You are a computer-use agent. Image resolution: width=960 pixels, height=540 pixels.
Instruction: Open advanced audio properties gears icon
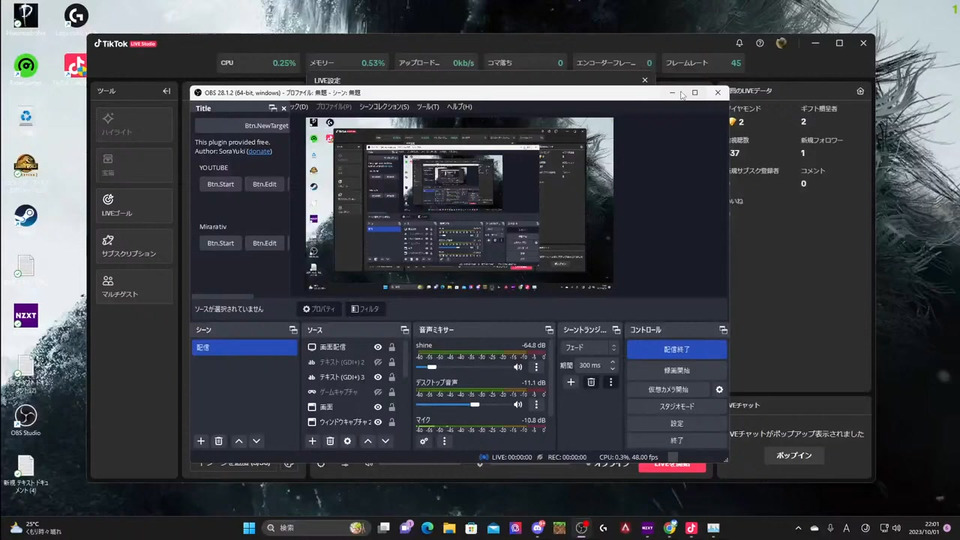(x=425, y=441)
